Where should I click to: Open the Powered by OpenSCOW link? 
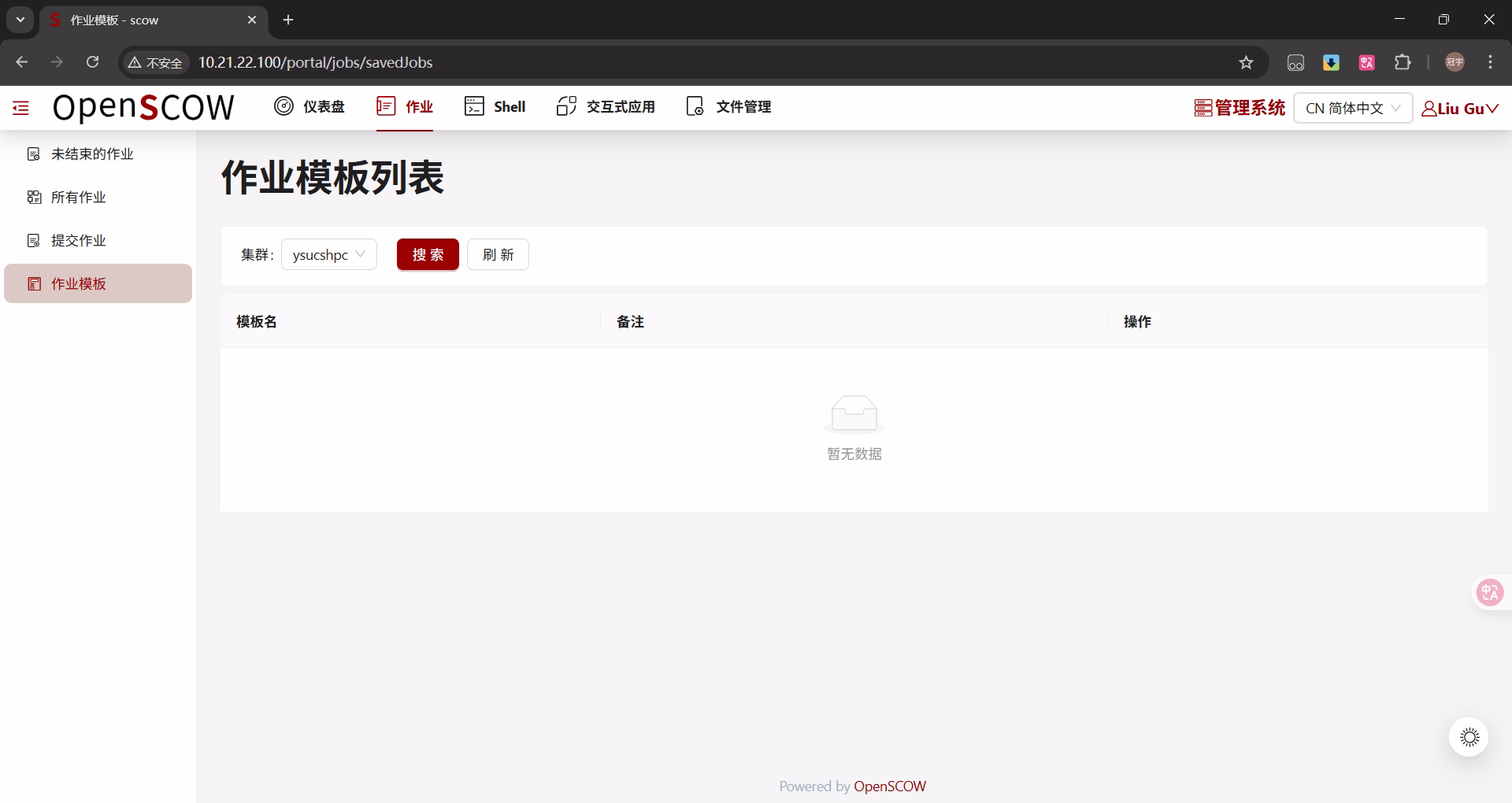point(890,786)
